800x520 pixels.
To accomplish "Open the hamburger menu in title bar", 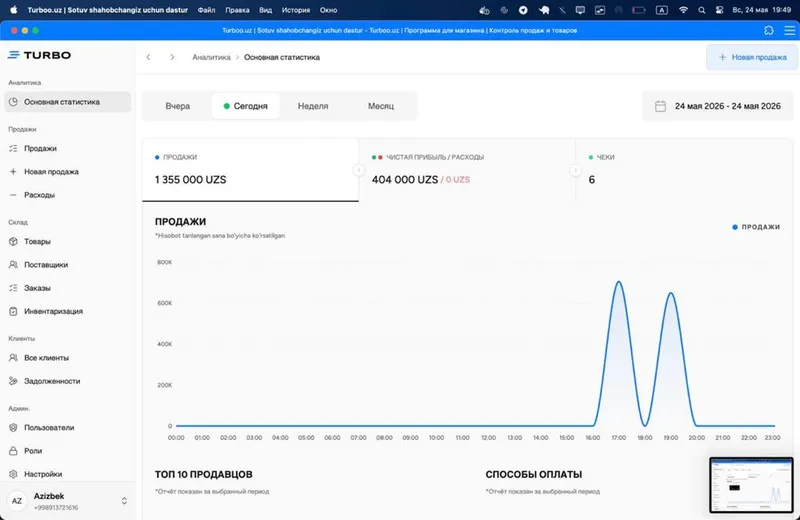I will [x=789, y=31].
